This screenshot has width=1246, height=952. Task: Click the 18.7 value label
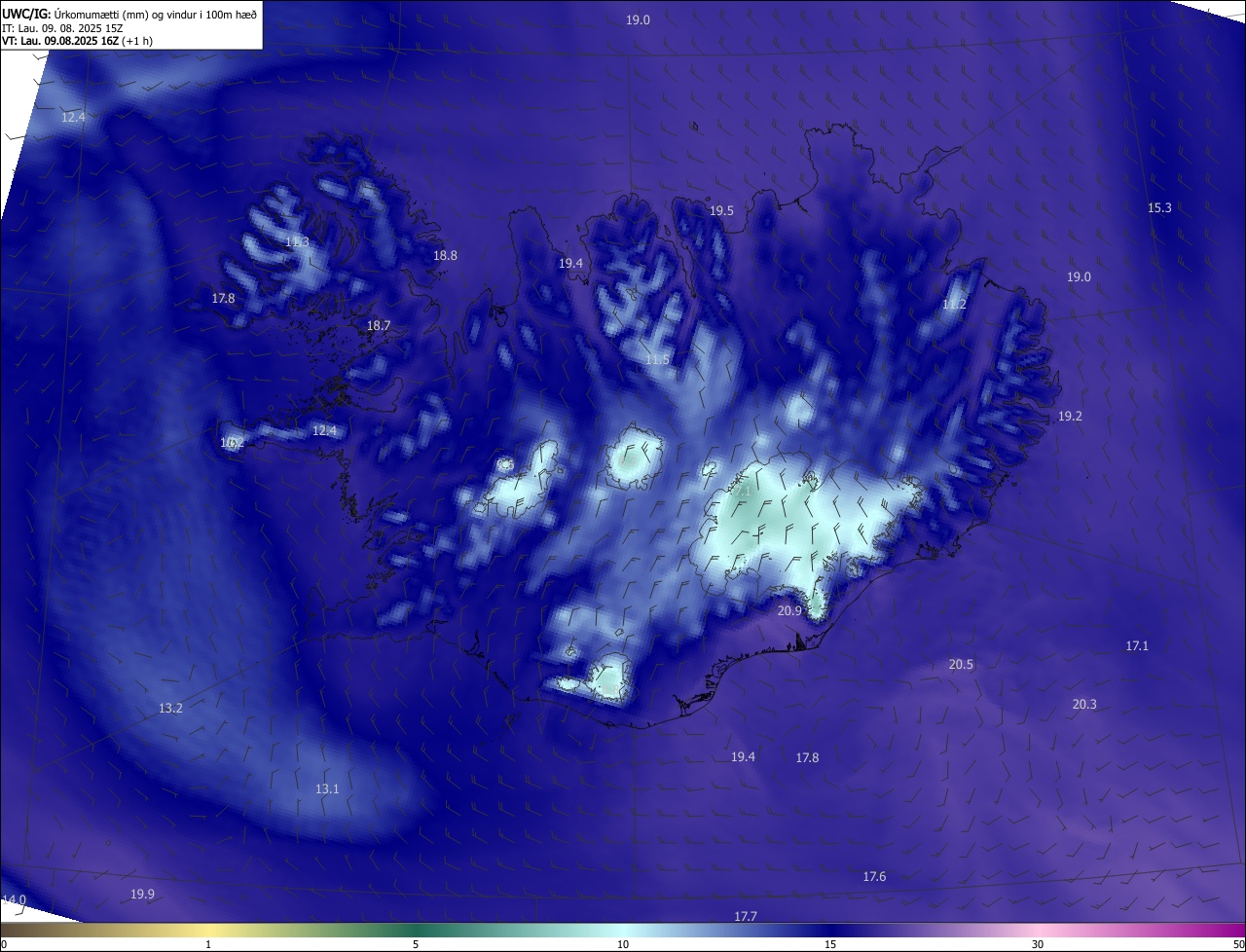(378, 326)
